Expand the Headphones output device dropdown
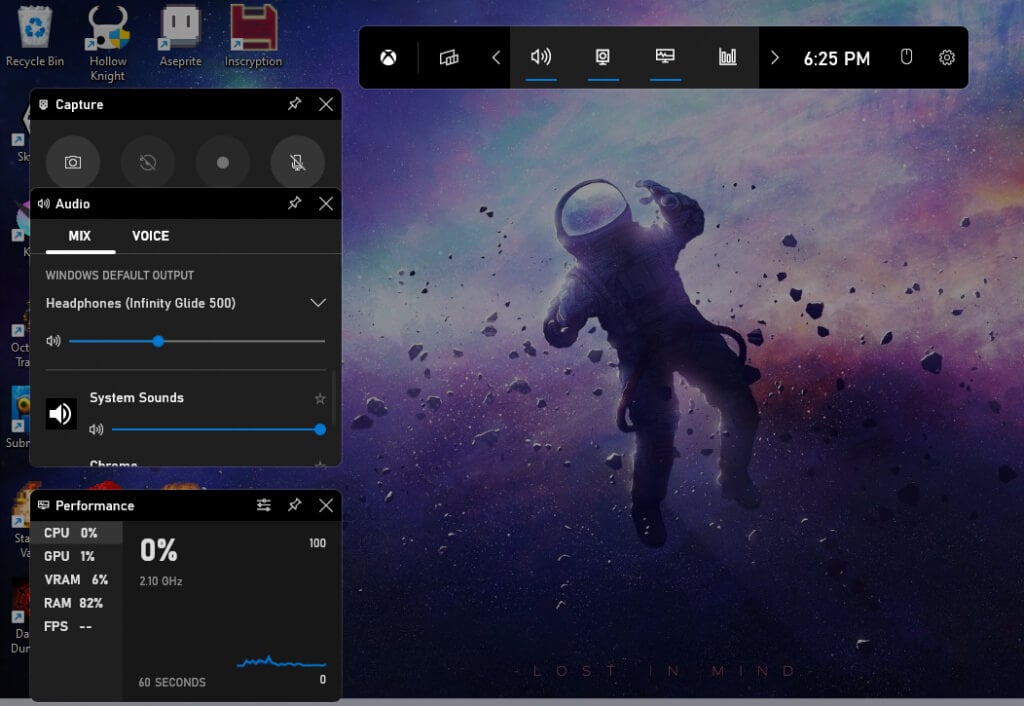The height and width of the screenshot is (706, 1024). [318, 303]
